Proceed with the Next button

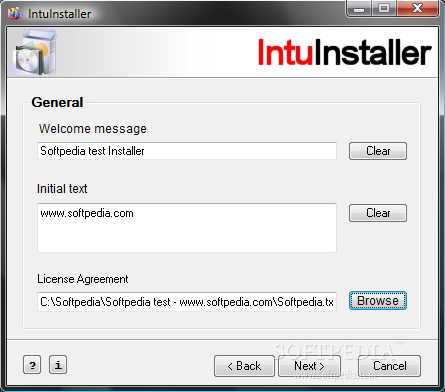[309, 366]
